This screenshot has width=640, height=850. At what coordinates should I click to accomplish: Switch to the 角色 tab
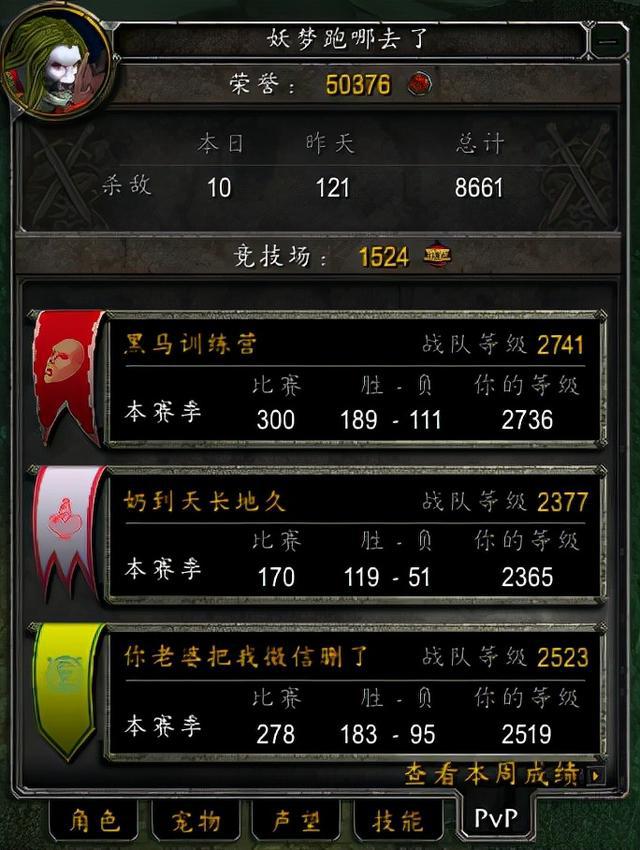tap(95, 821)
